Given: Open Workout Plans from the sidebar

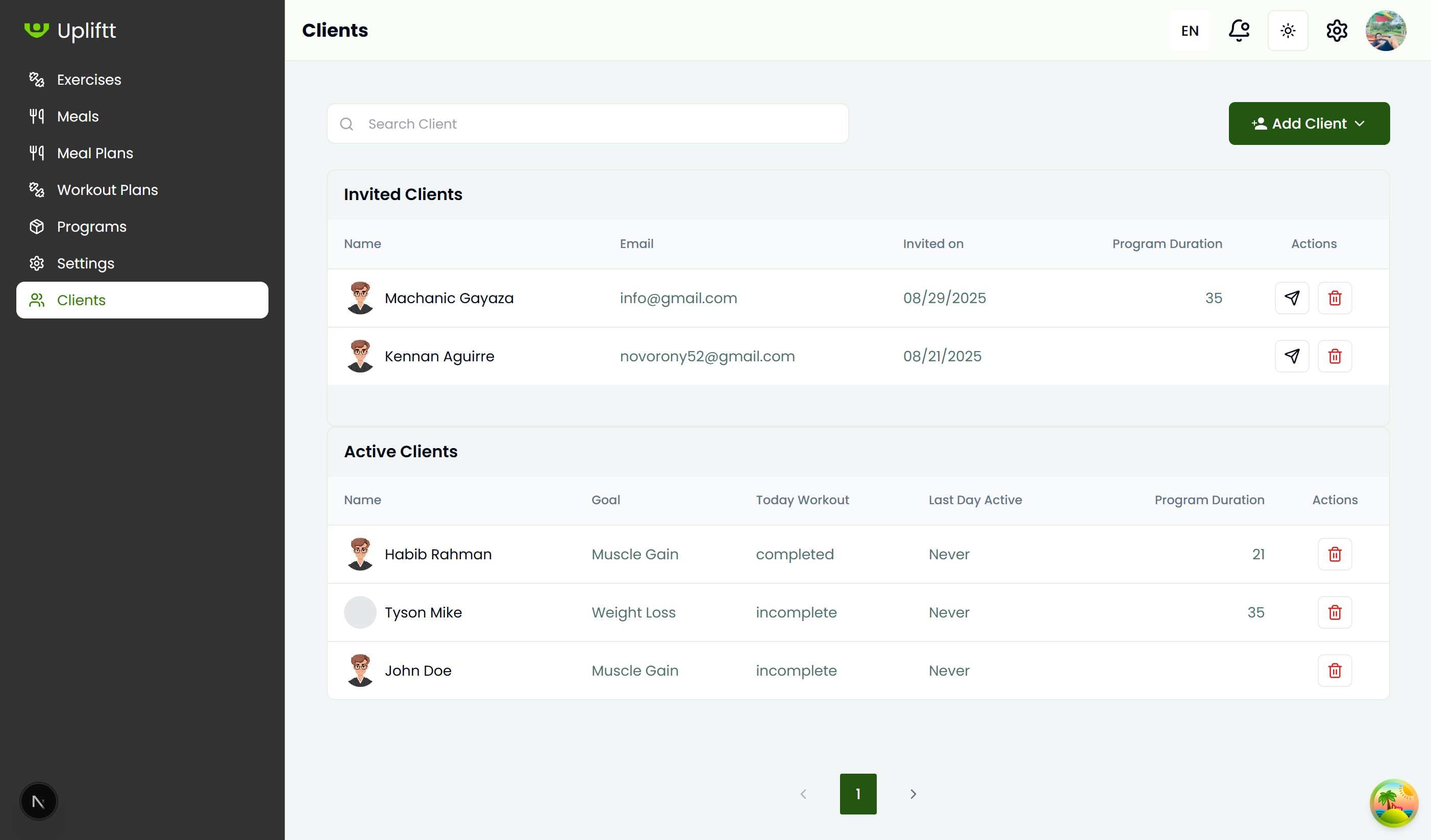Looking at the screenshot, I should (107, 190).
